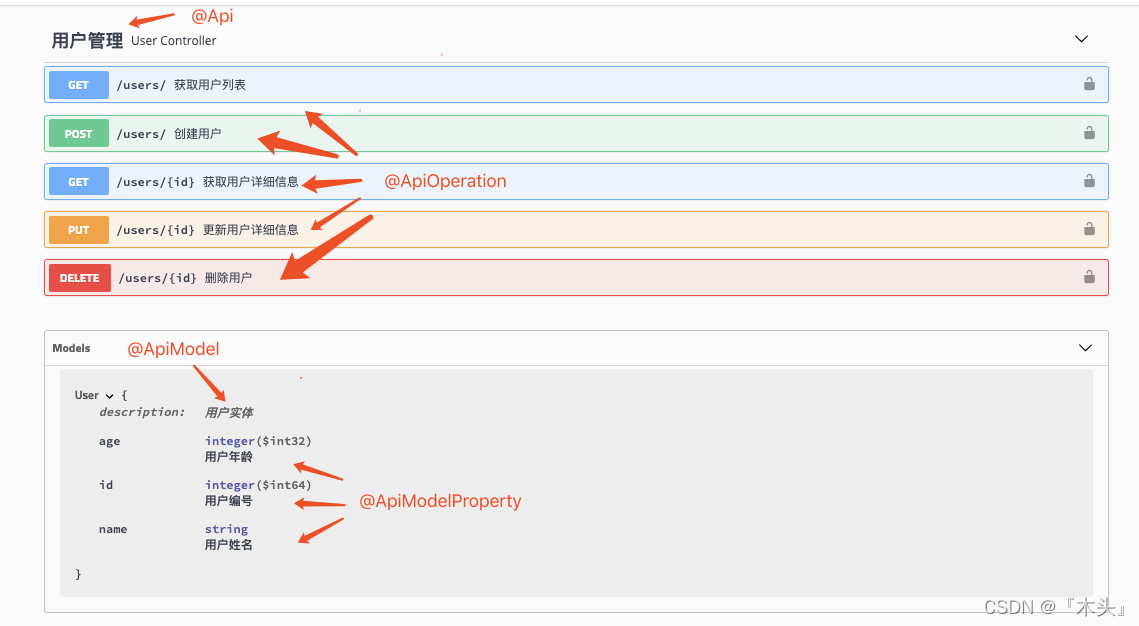
Task: Click the 'description:' label in User model
Action: 142,412
